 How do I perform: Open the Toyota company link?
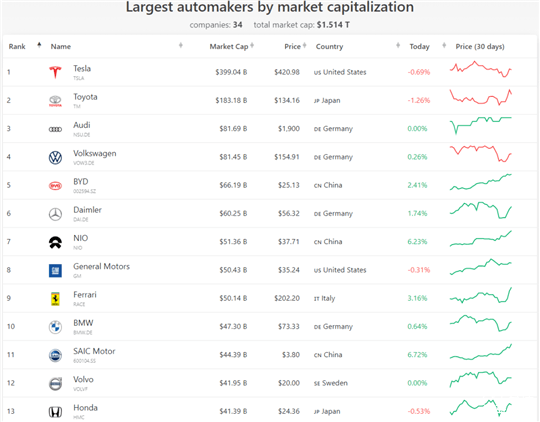(85, 97)
